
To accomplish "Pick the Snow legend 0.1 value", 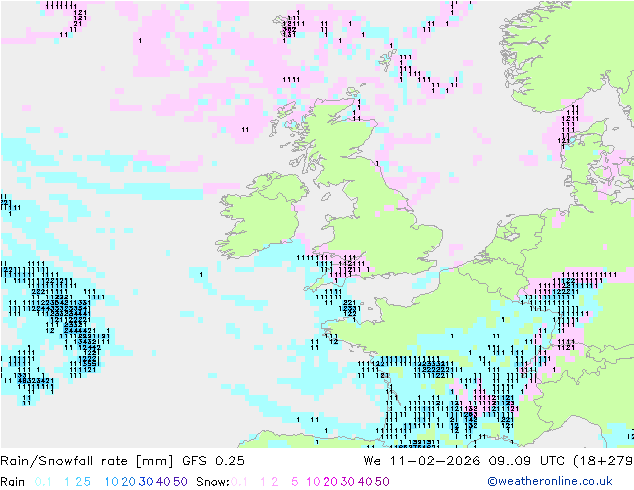I will point(239,482).
